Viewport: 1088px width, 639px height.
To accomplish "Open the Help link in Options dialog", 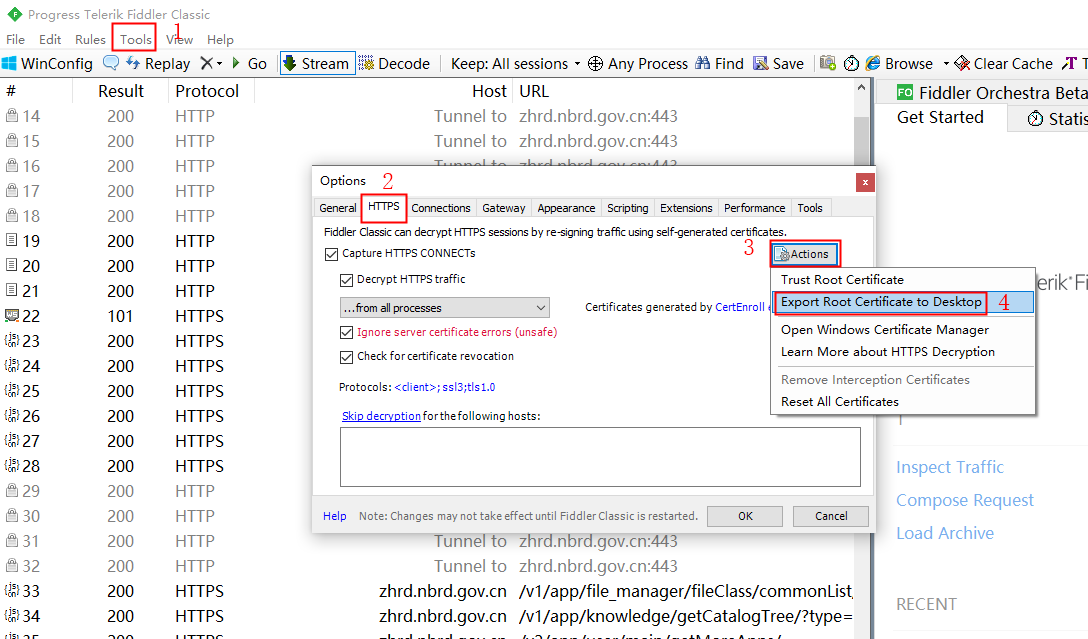I will click(334, 516).
